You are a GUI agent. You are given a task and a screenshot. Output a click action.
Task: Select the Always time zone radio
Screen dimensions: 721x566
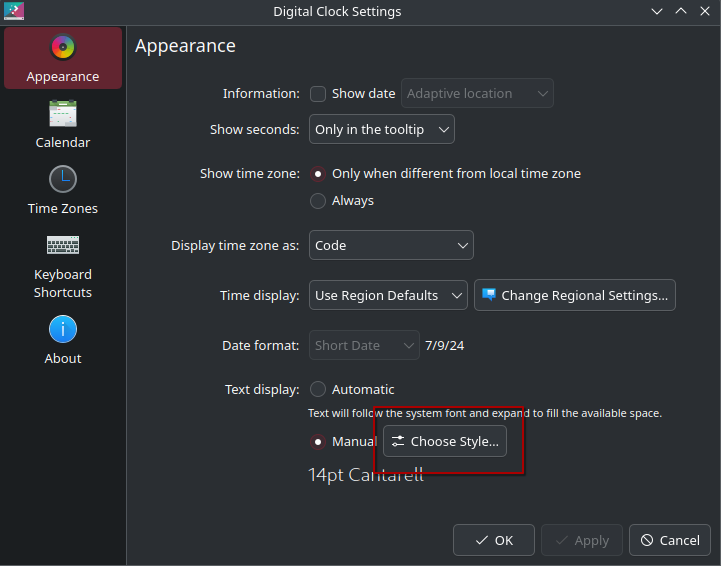(318, 201)
